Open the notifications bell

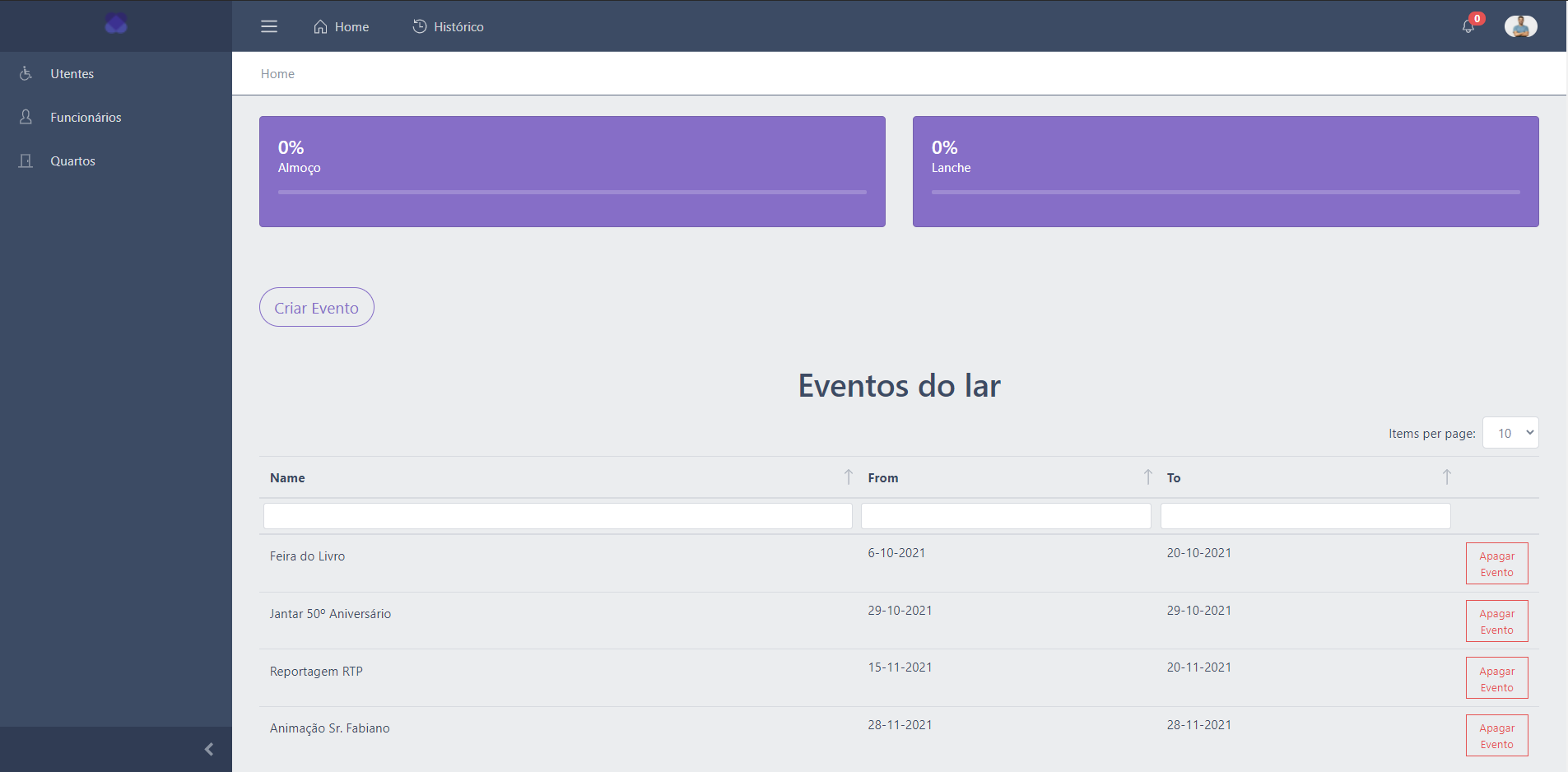(x=1468, y=26)
